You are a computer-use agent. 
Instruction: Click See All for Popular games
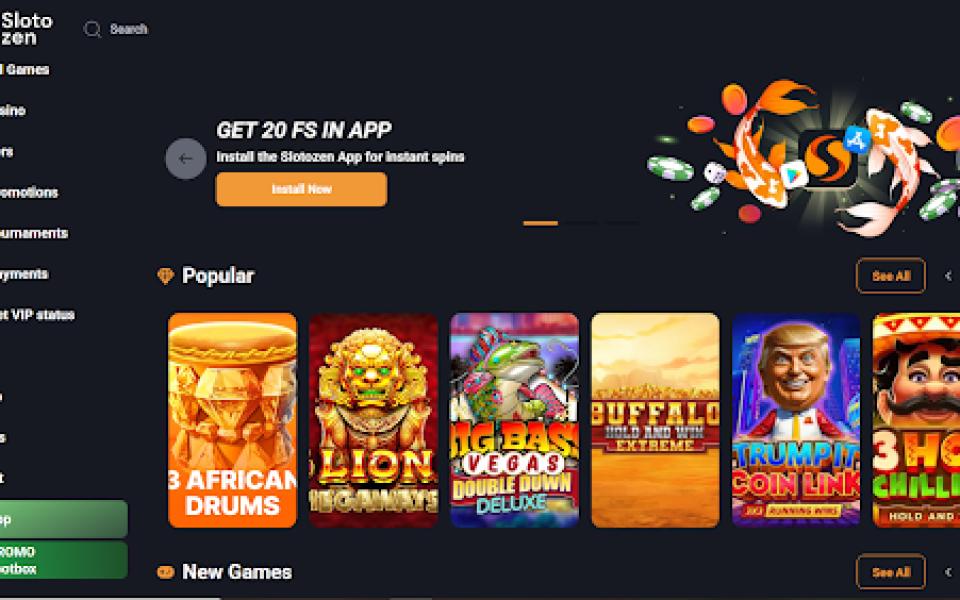(891, 276)
